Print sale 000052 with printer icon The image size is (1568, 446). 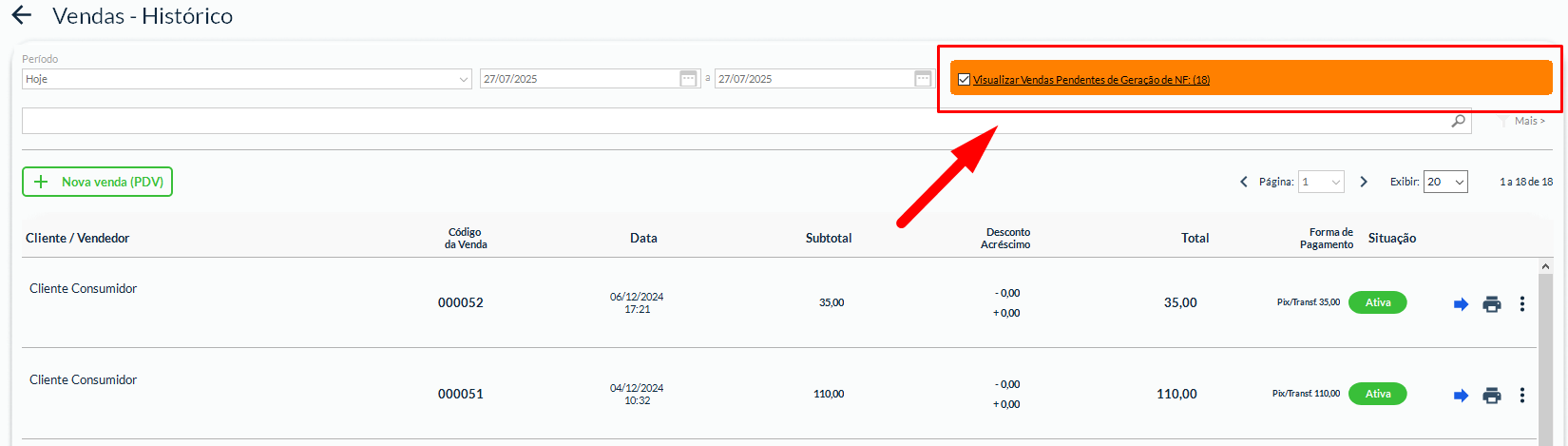pyautogui.click(x=1492, y=304)
